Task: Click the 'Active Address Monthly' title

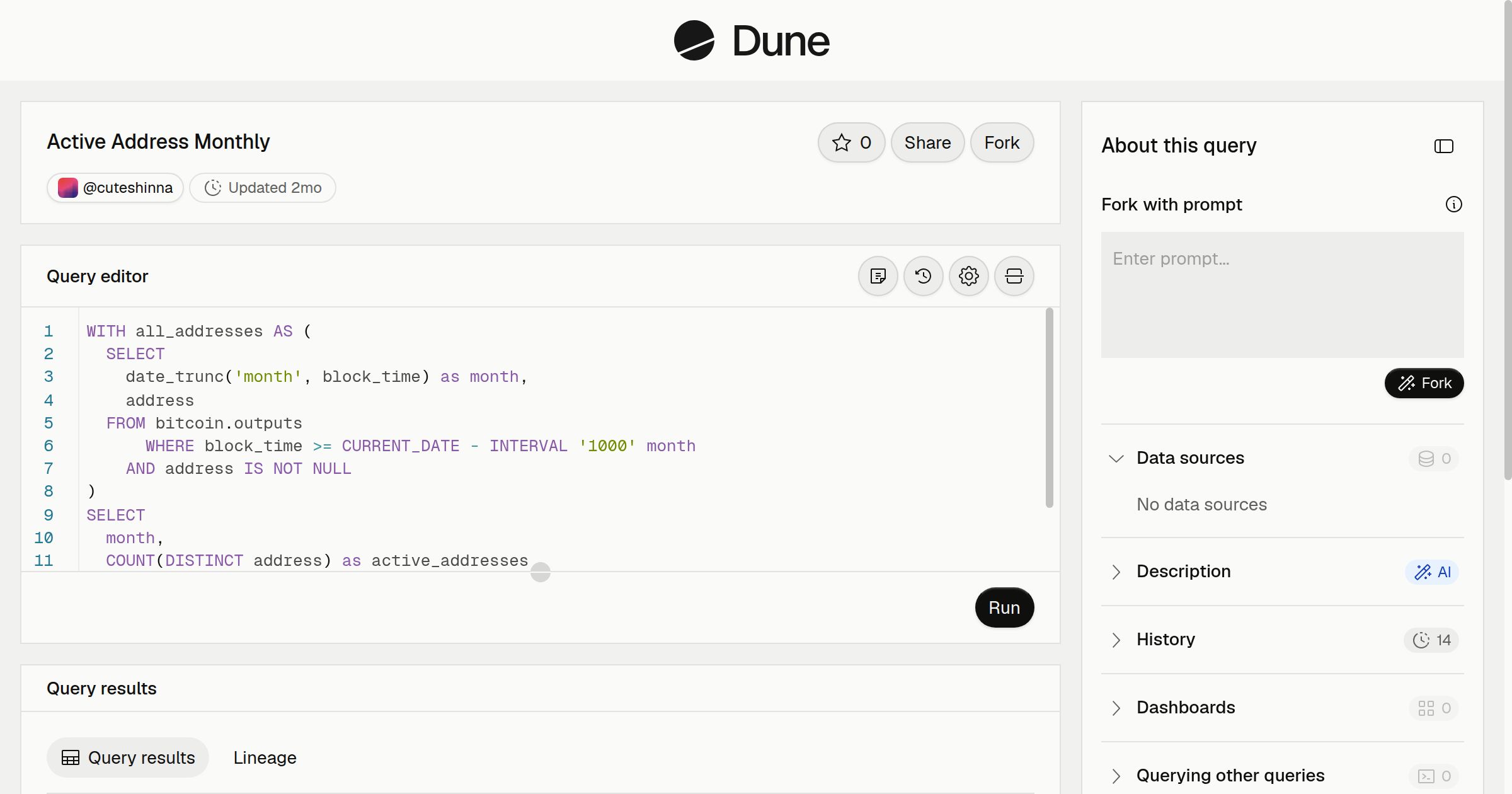Action: pos(158,142)
